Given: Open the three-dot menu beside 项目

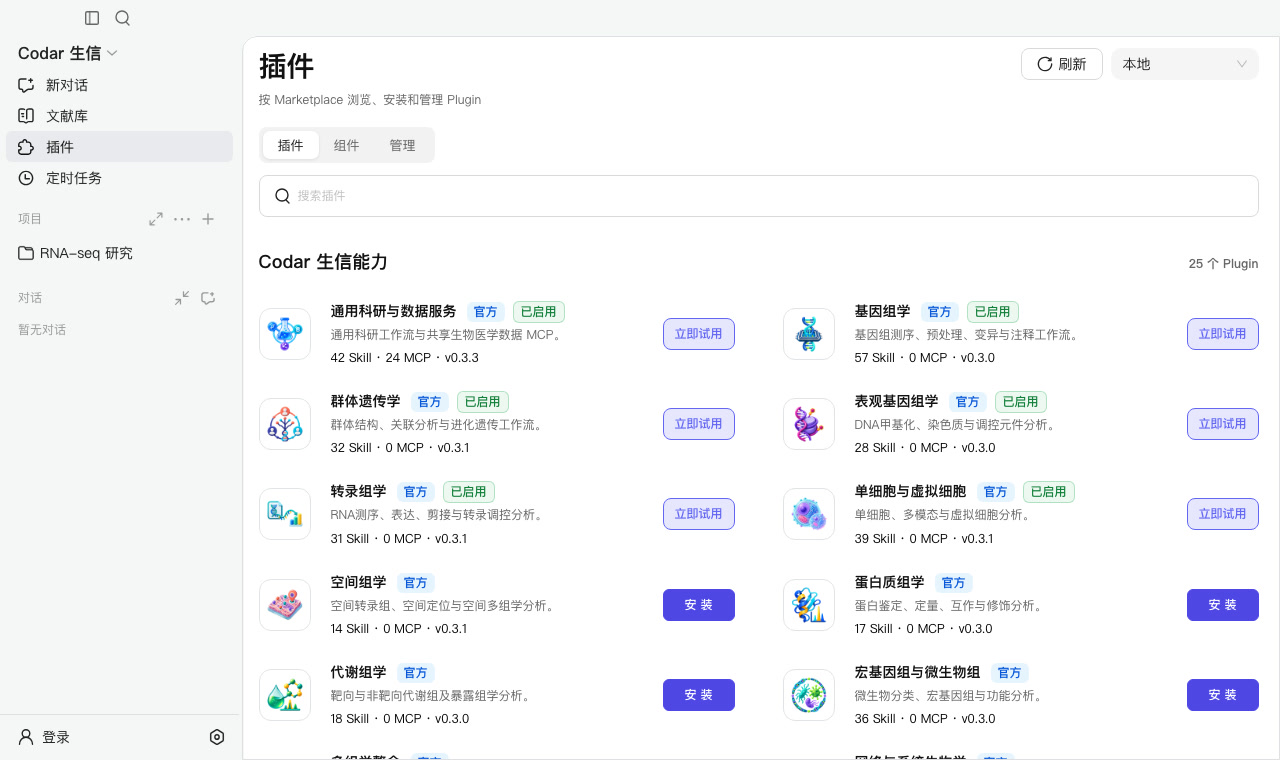Looking at the screenshot, I should [x=182, y=219].
